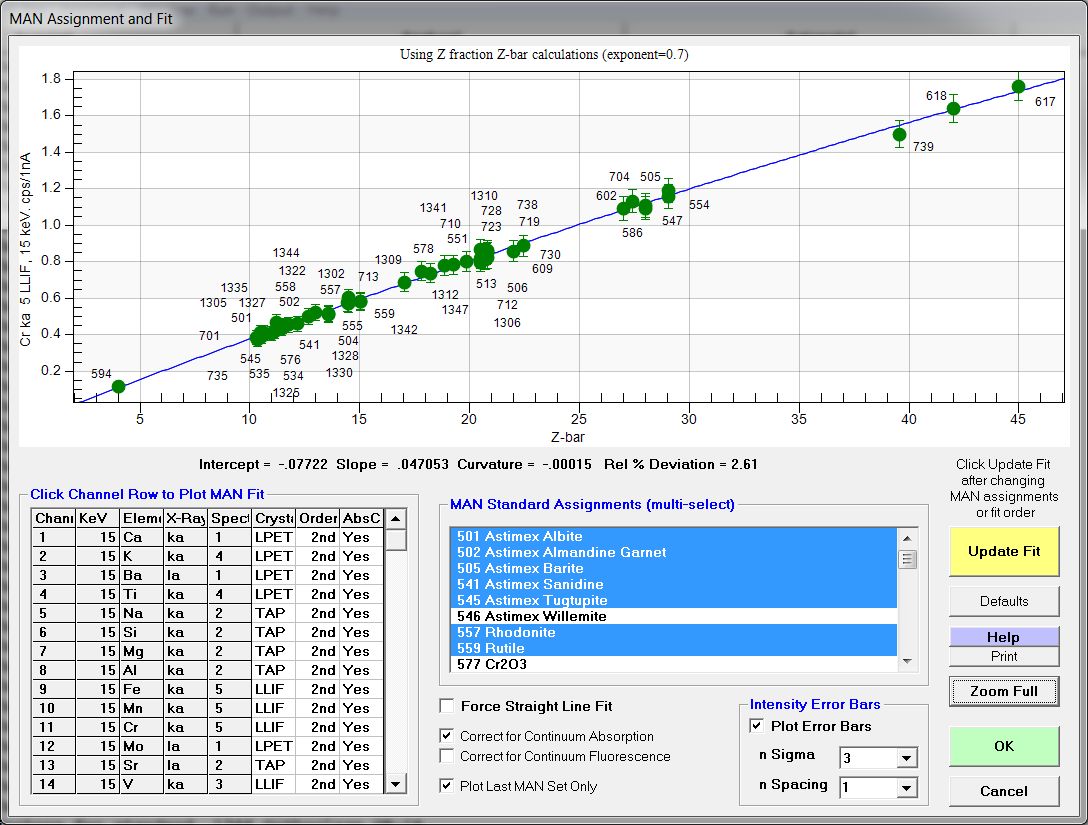Enable Correct for Continuum Fluorescence

click(446, 756)
